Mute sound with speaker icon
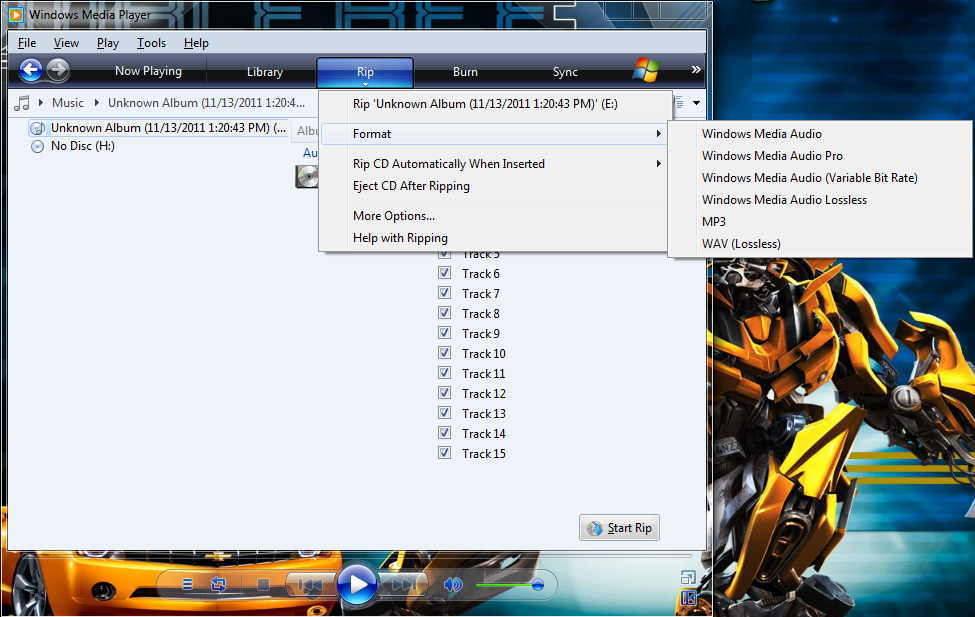The width and height of the screenshot is (975, 617). click(453, 584)
